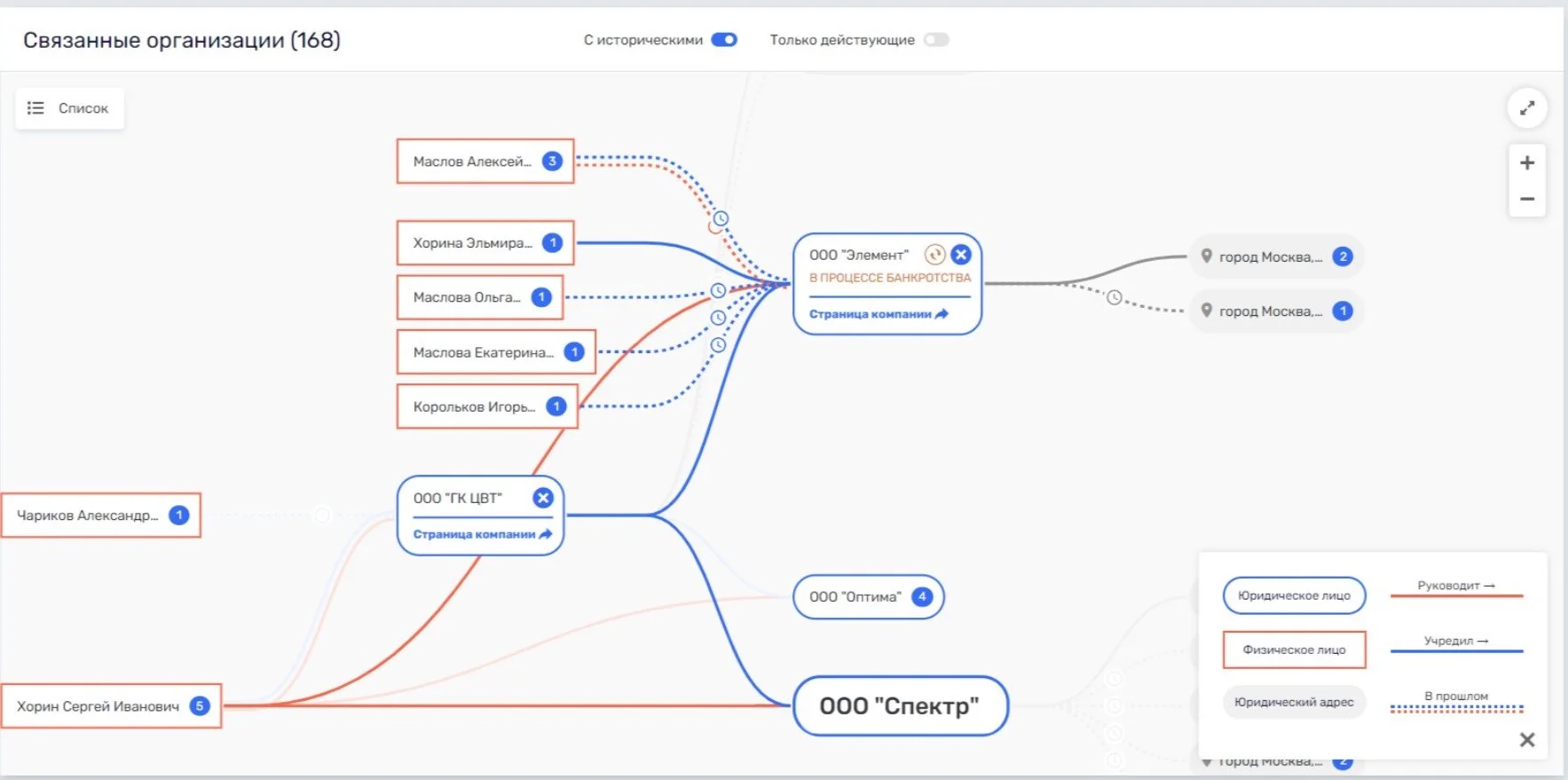1568x780 pixels.
Task: Click the top город Москва address node
Action: pyautogui.click(x=1276, y=256)
